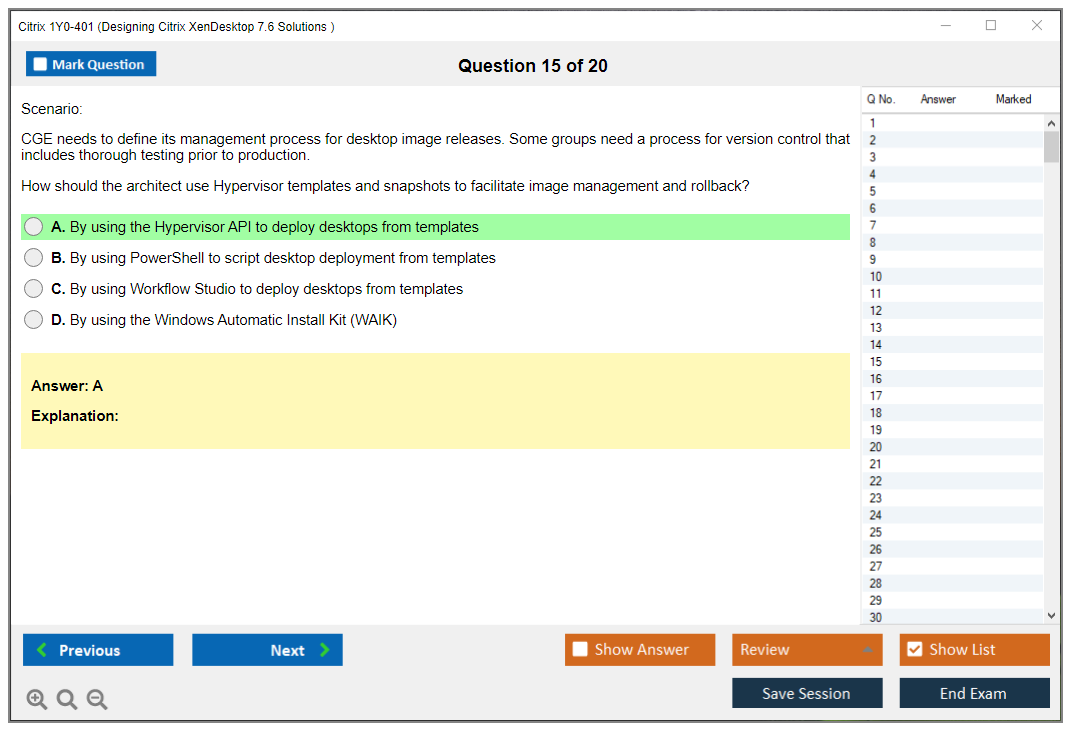Select answer B PowerShell option
Viewport: 1075px width, 735px height.
click(x=34, y=258)
